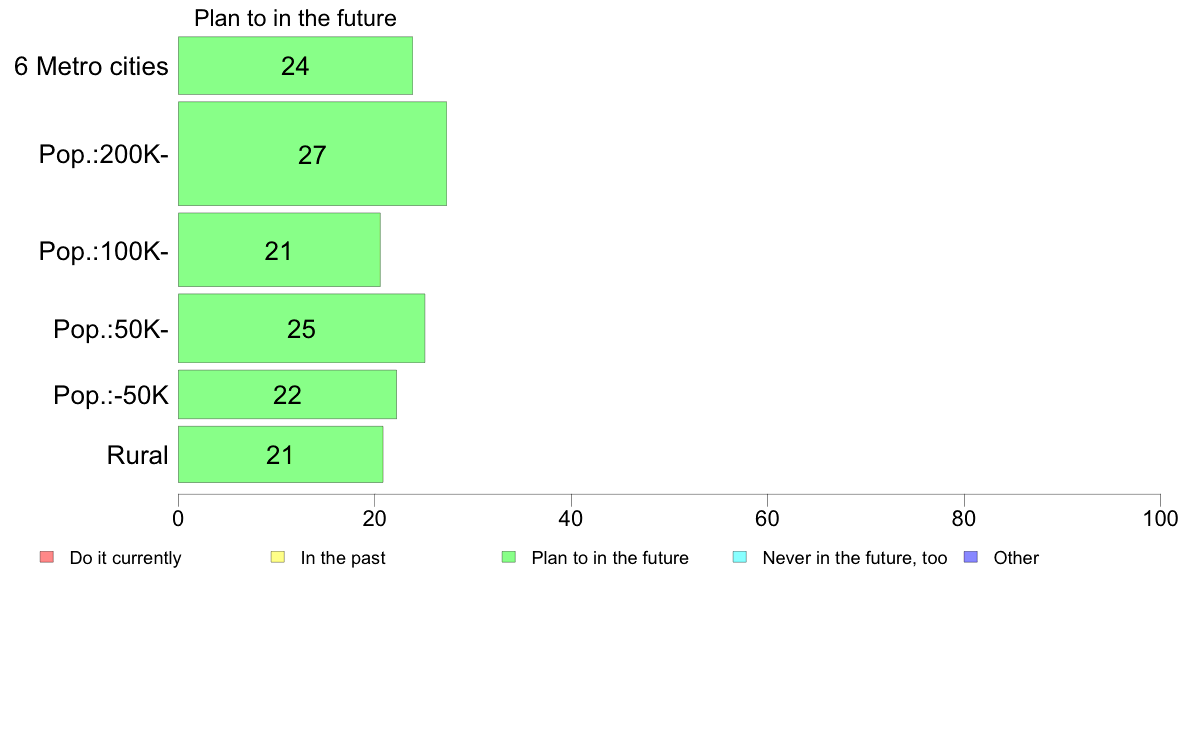Click the In the past legend text
The width and height of the screenshot is (1188, 736).
coord(343,558)
